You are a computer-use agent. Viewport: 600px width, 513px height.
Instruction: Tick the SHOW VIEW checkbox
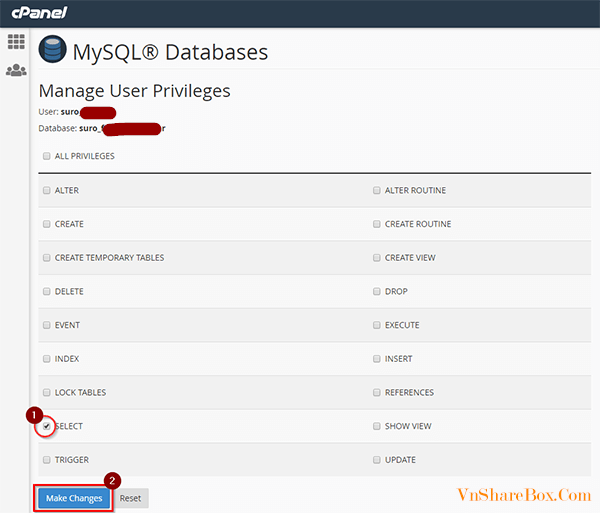(377, 426)
